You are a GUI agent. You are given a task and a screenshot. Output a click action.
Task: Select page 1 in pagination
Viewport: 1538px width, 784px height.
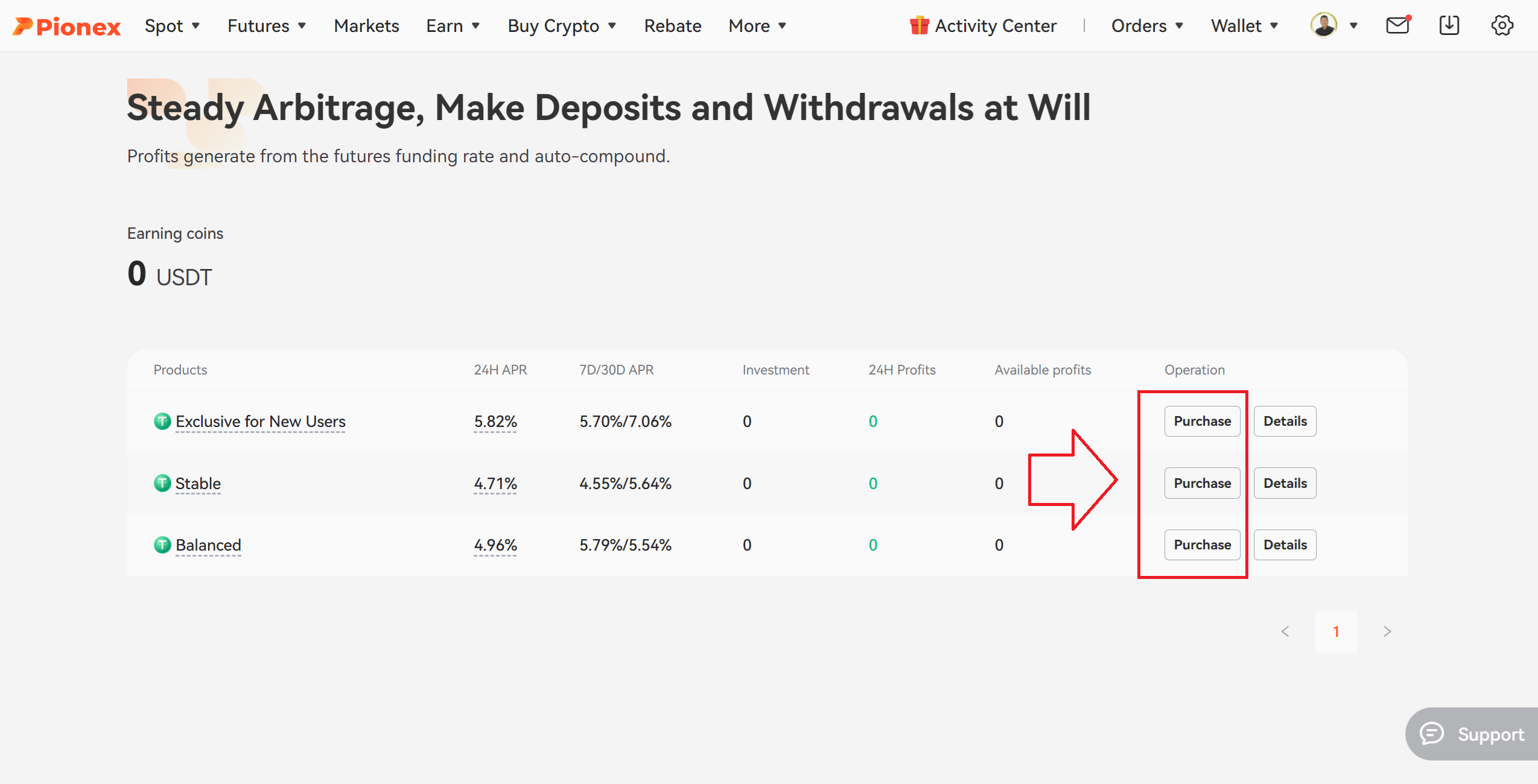coord(1336,631)
